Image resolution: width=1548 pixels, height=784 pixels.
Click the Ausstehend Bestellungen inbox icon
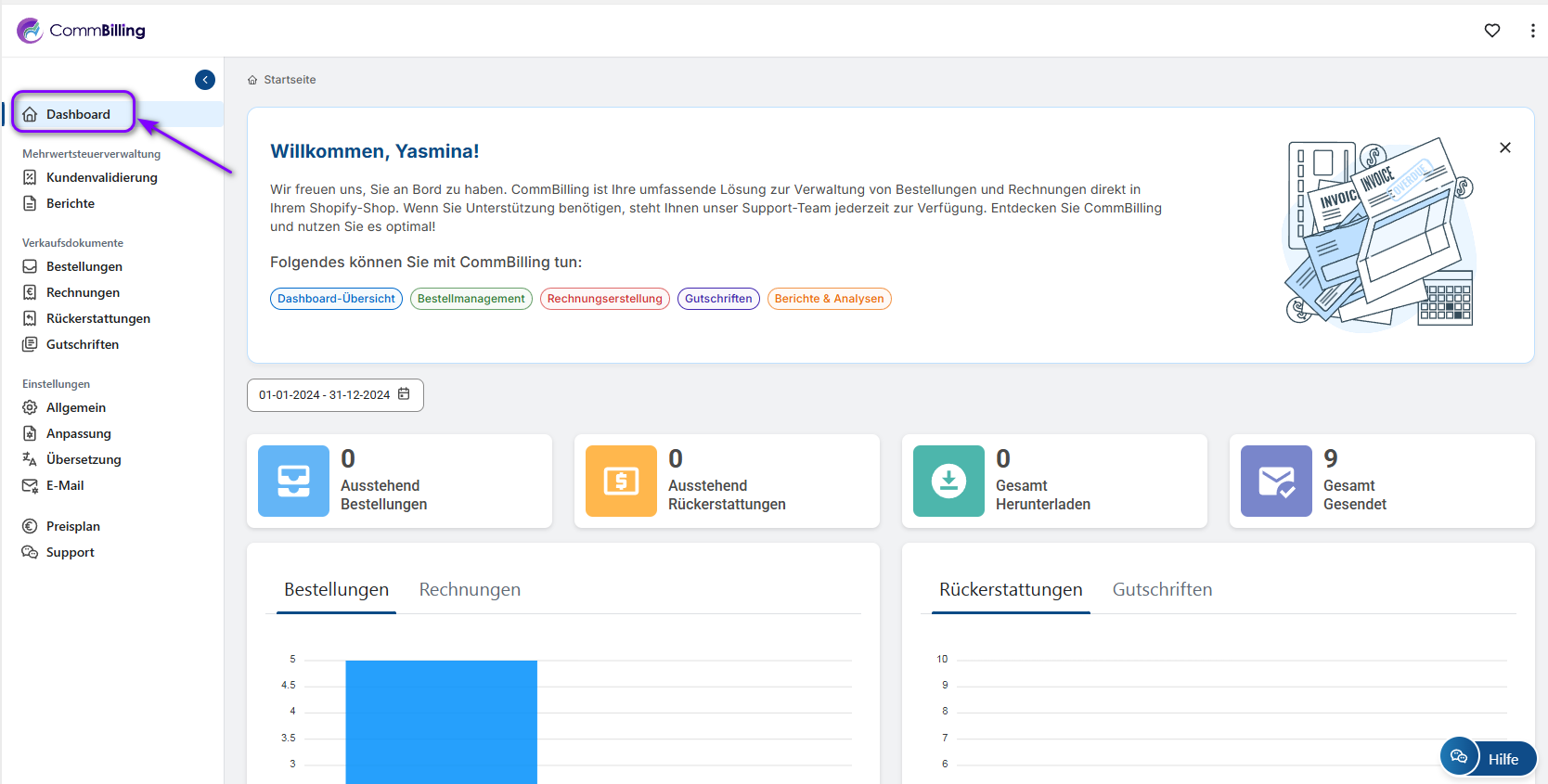click(293, 481)
